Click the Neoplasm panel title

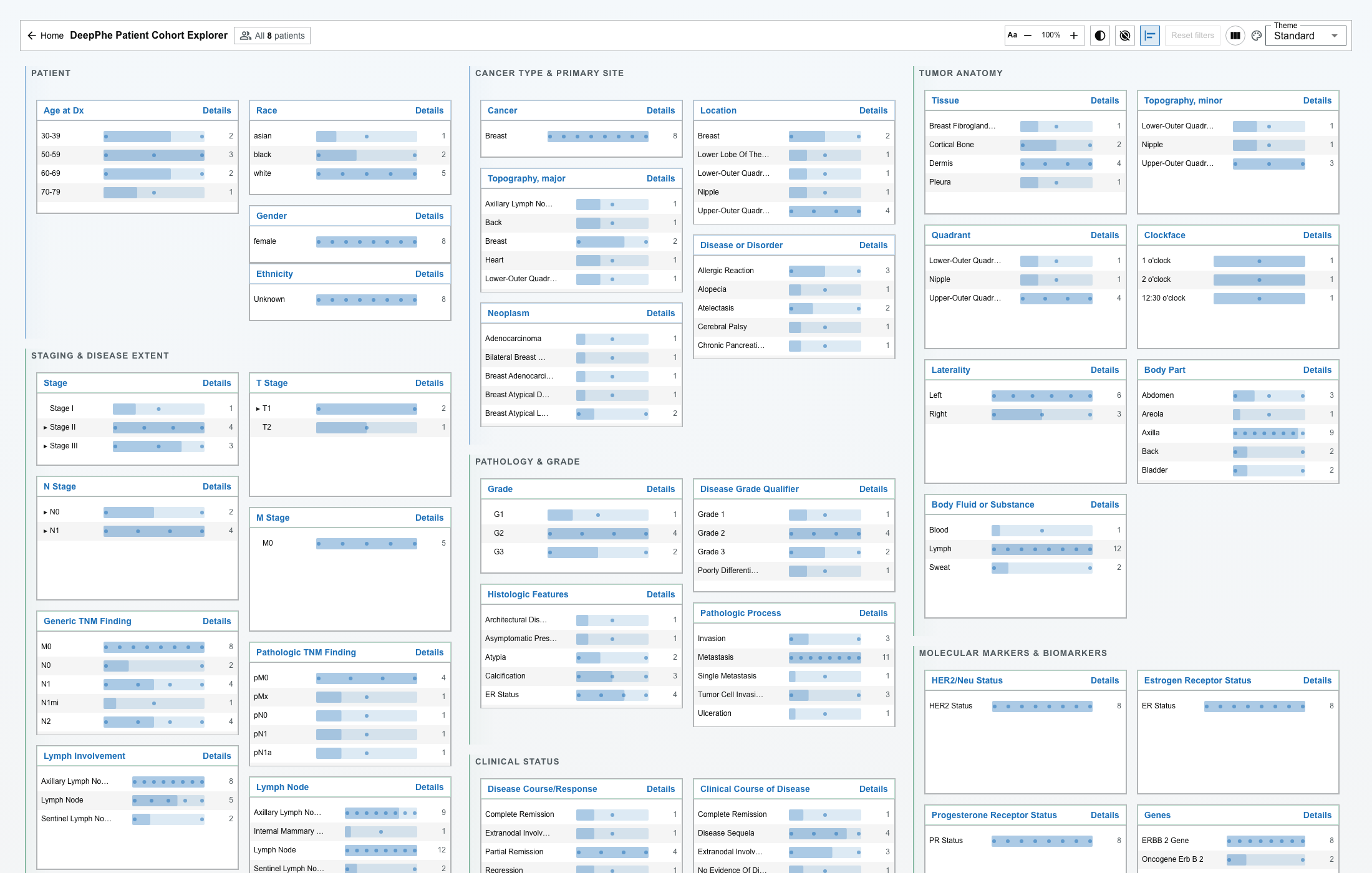[x=508, y=313]
